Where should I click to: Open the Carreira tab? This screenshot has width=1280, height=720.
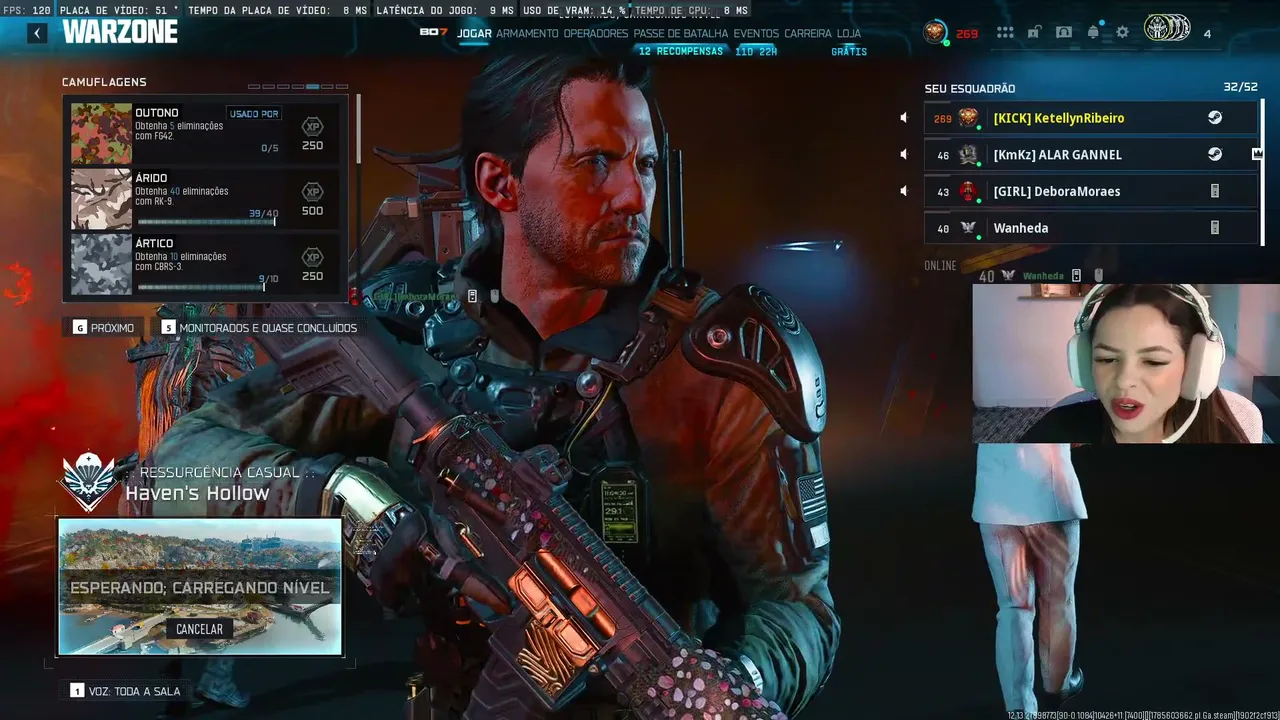808,33
